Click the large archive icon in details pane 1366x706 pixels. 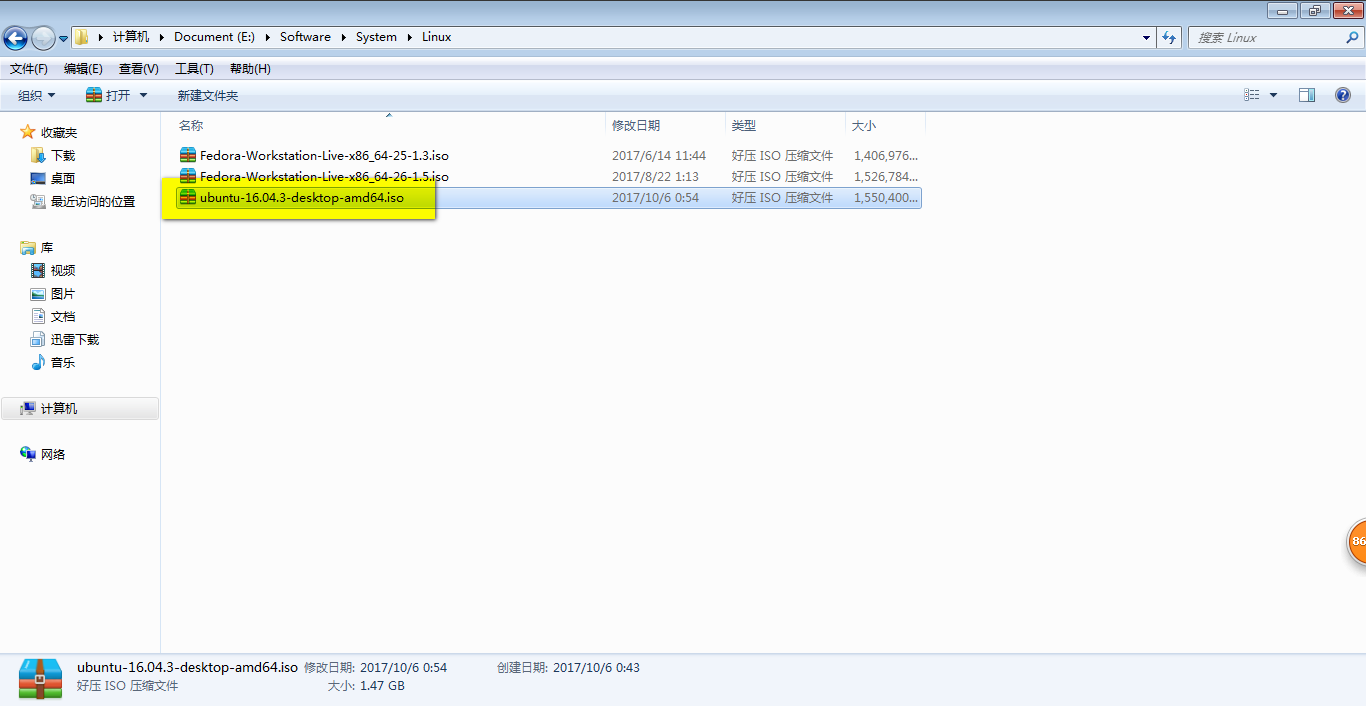tap(39, 677)
